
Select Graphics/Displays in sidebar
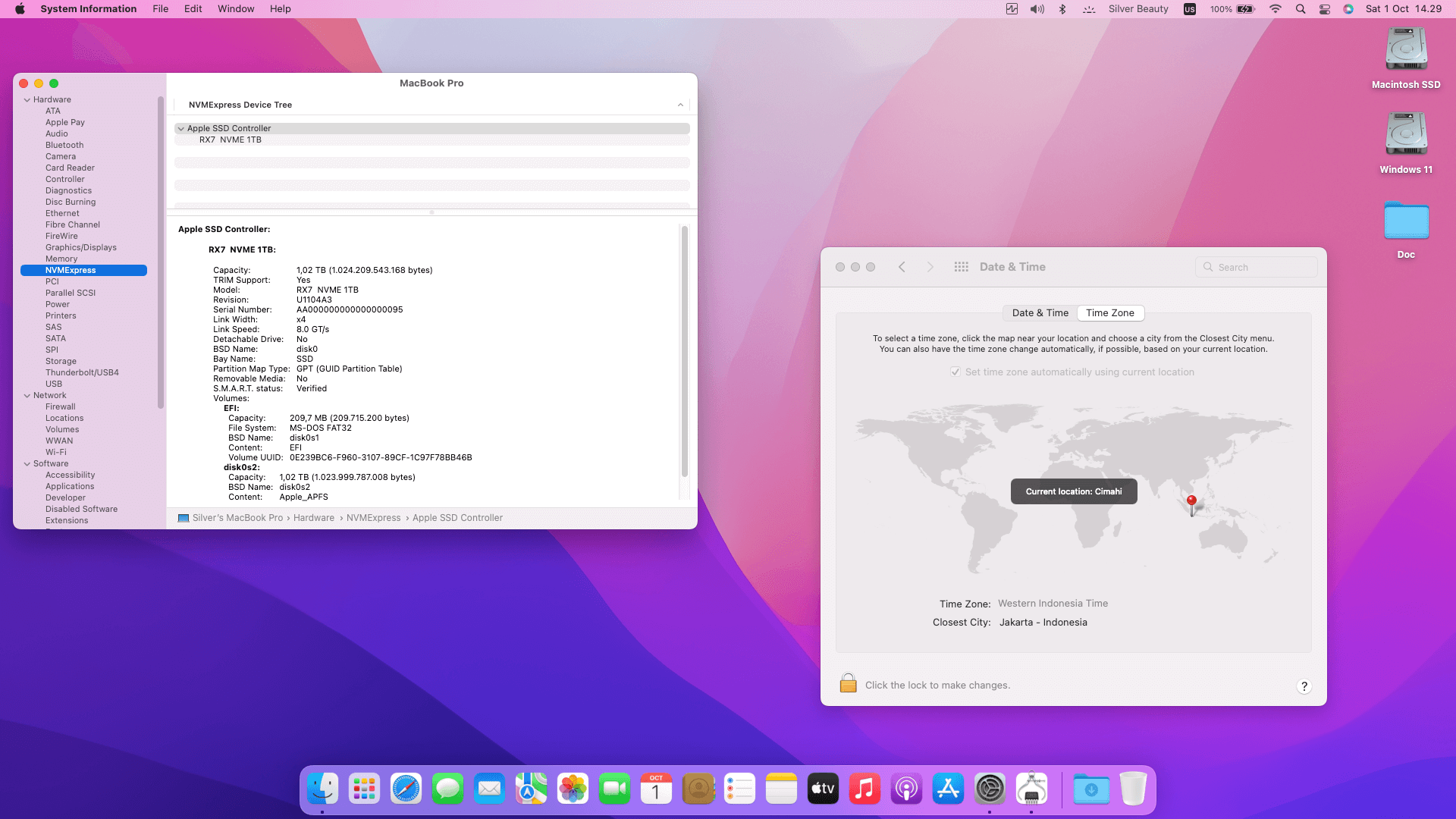pyautogui.click(x=81, y=247)
